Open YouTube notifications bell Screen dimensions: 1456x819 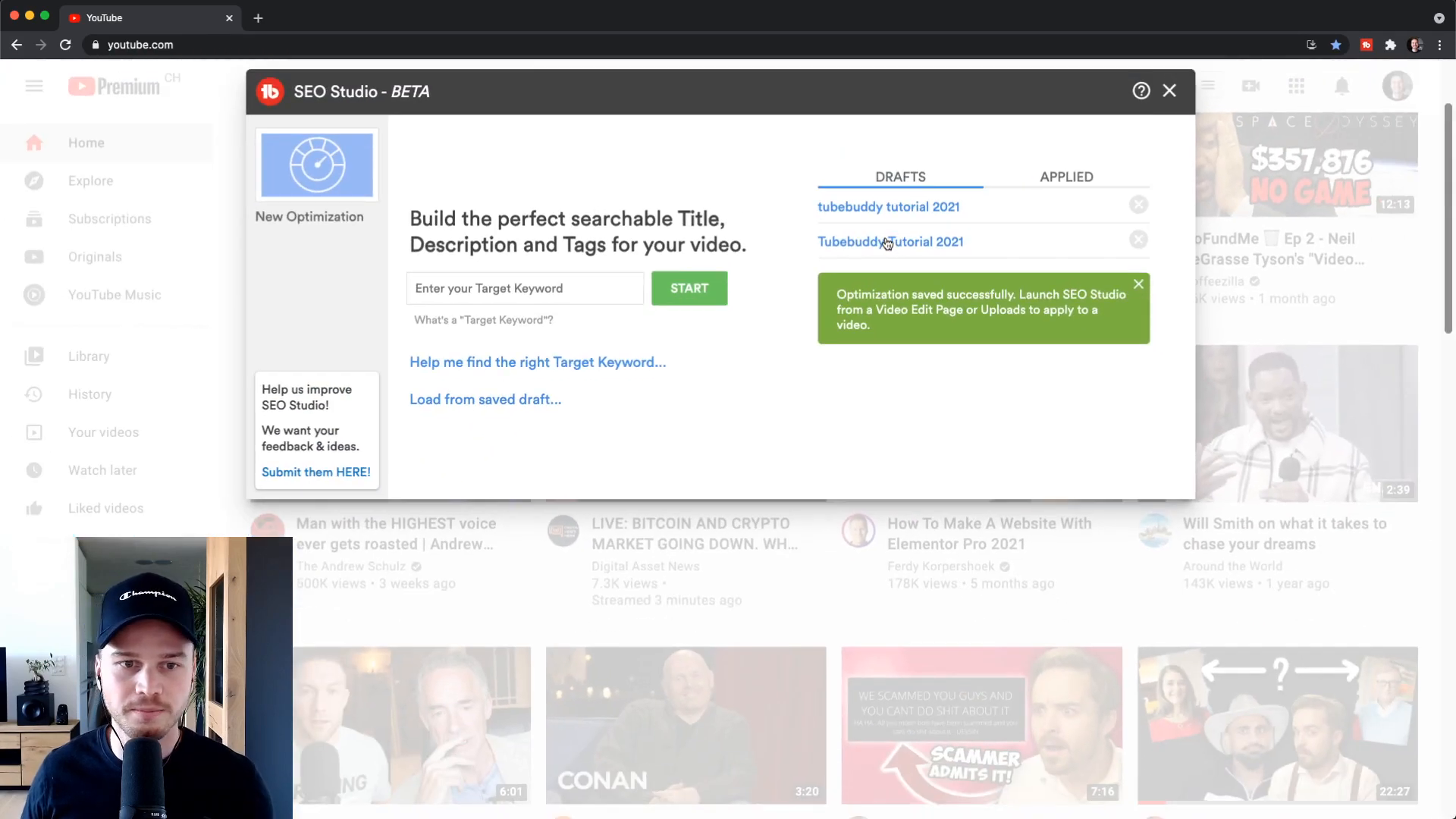[1341, 86]
